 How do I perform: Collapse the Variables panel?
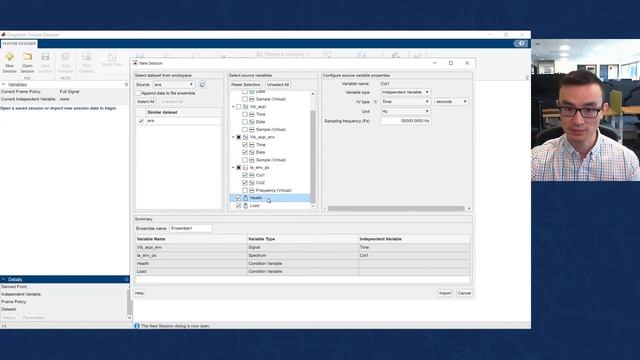tap(3, 84)
